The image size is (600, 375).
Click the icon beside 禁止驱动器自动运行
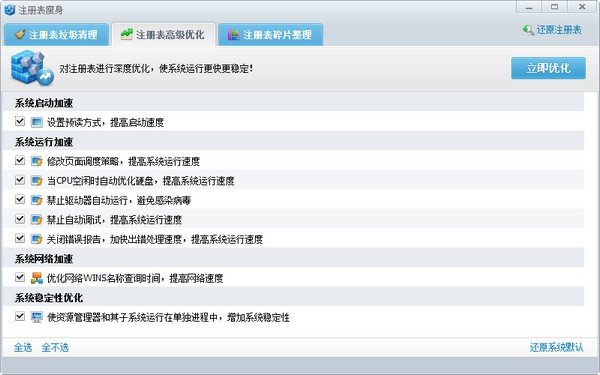[37, 200]
